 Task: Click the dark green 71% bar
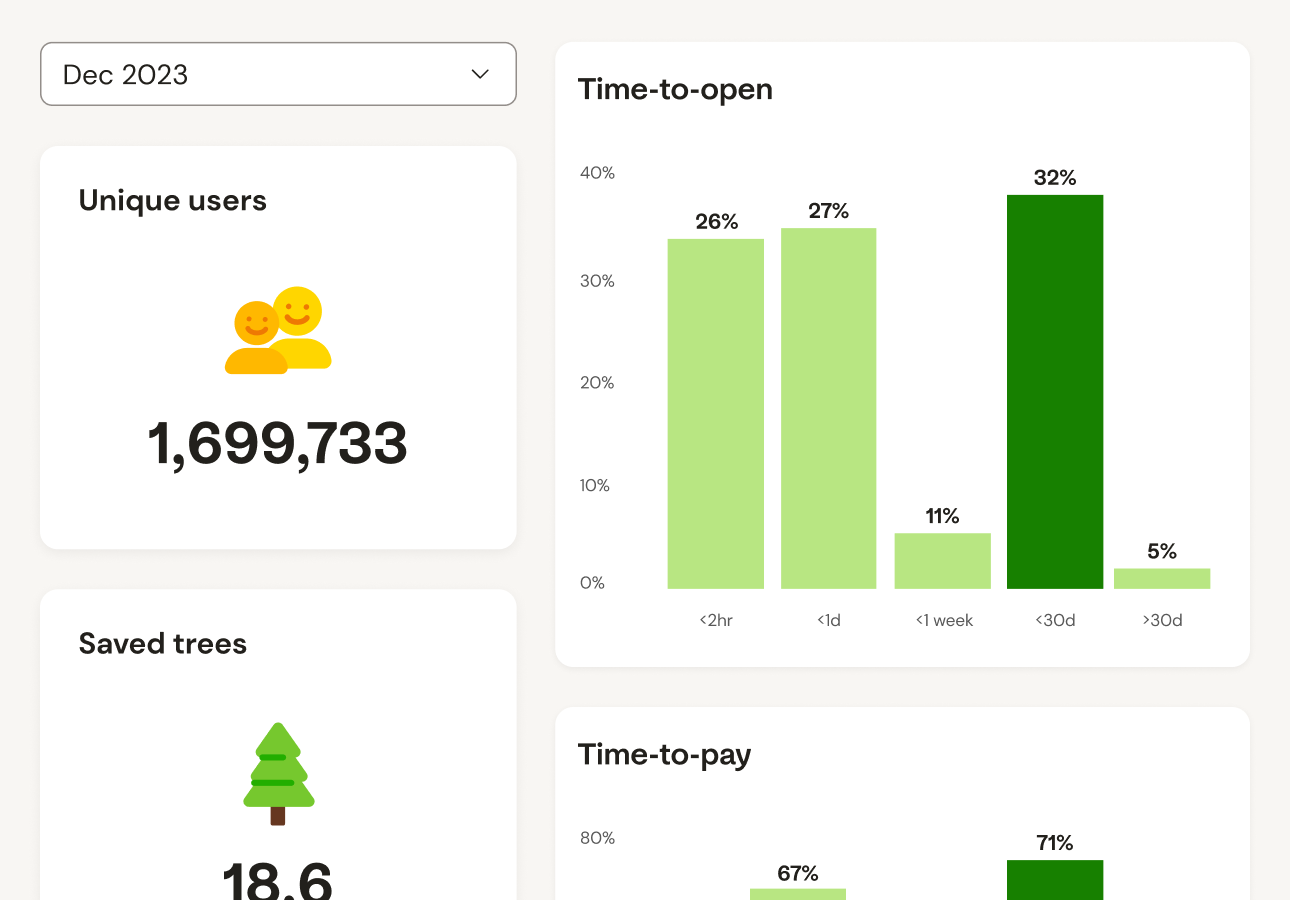1055,880
